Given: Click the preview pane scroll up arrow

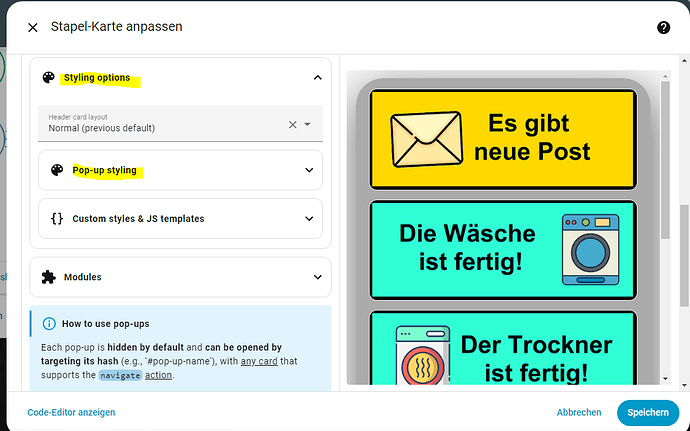Looking at the screenshot, I should [665, 76].
